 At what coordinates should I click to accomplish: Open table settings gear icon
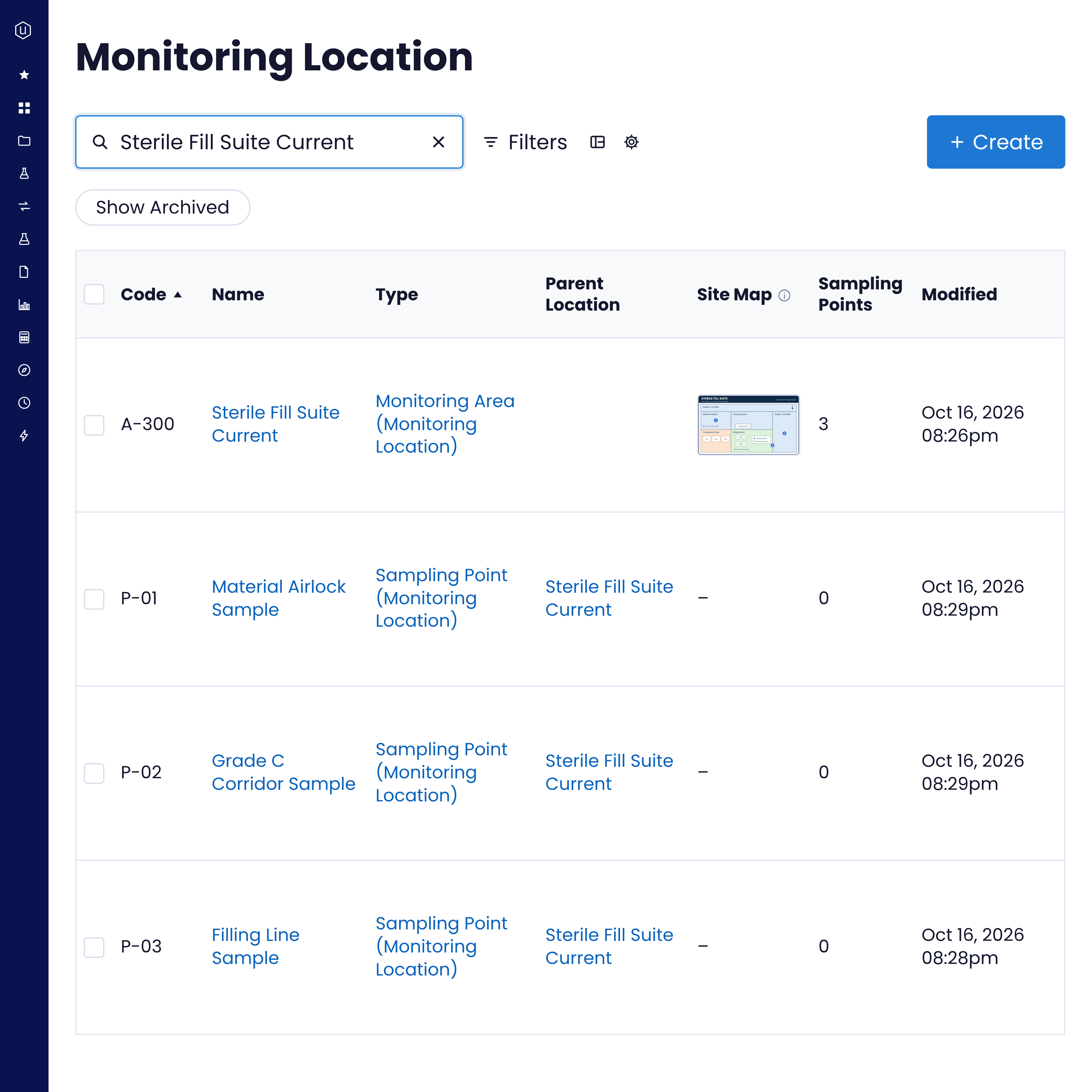click(x=631, y=142)
